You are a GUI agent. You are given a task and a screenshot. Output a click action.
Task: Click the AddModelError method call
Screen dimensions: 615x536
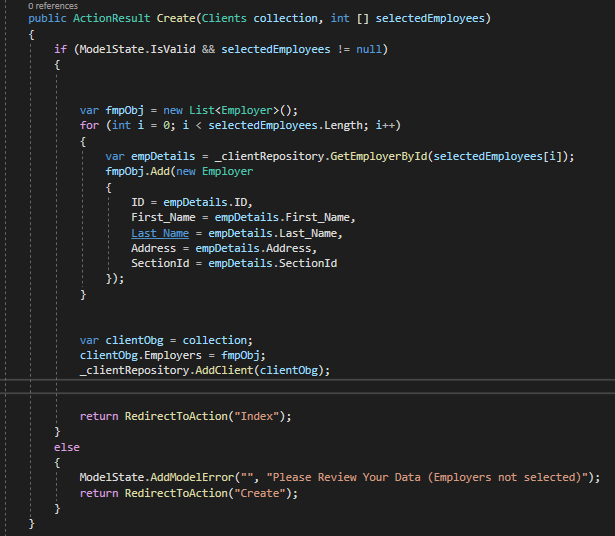click(192, 478)
